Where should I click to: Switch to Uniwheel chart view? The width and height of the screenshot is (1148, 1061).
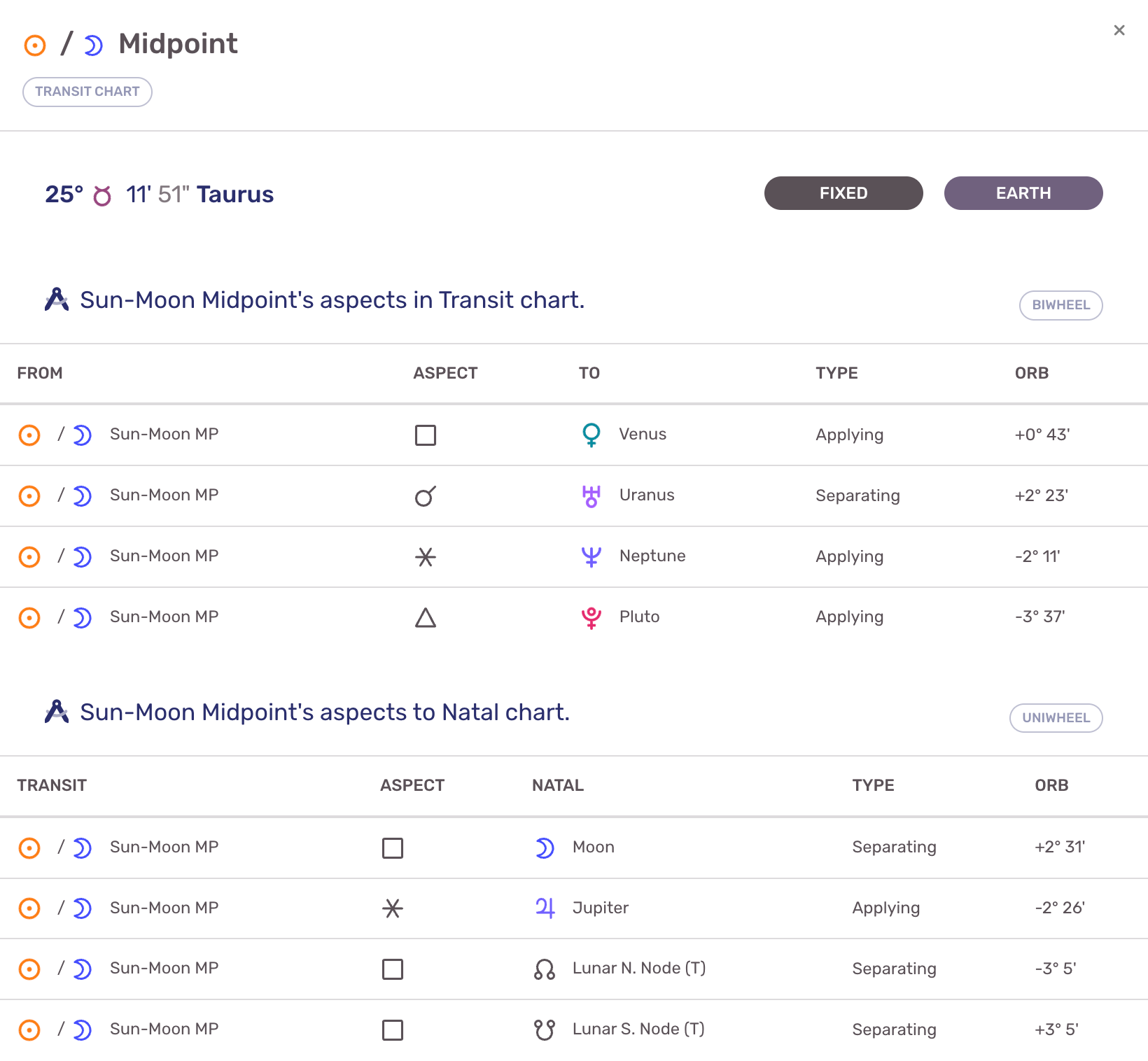click(1056, 718)
